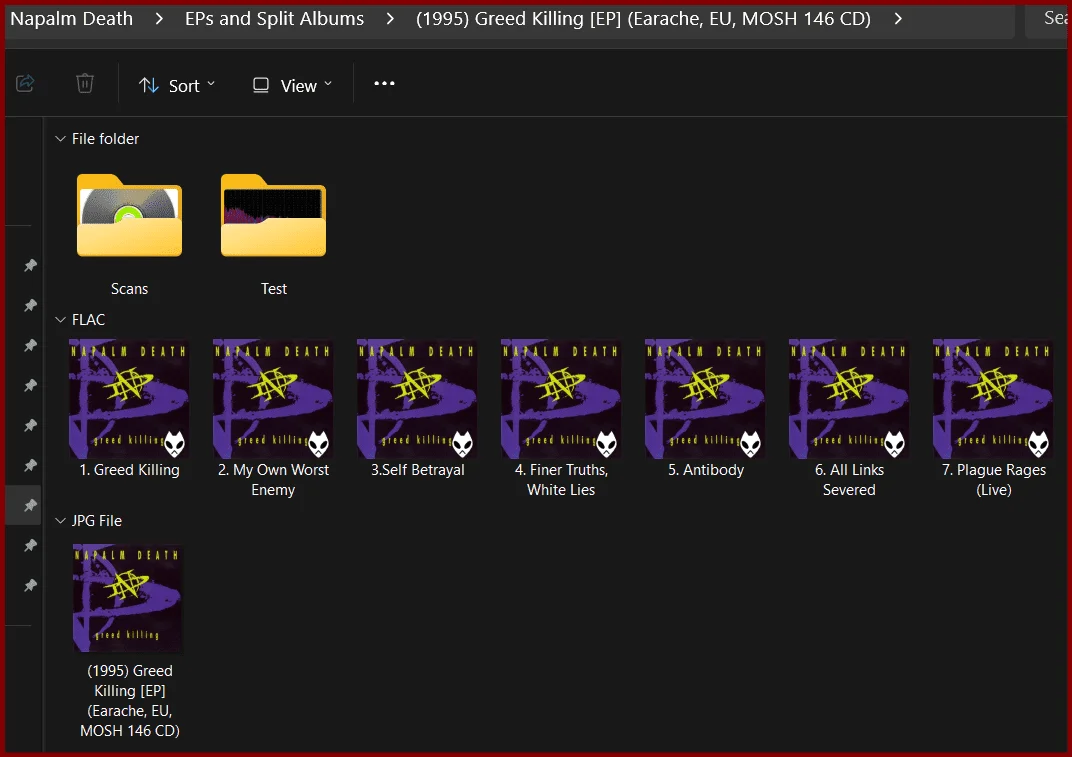Click the '7. Plague Rages (Live)' file name
Image resolution: width=1072 pixels, height=757 pixels.
point(993,479)
